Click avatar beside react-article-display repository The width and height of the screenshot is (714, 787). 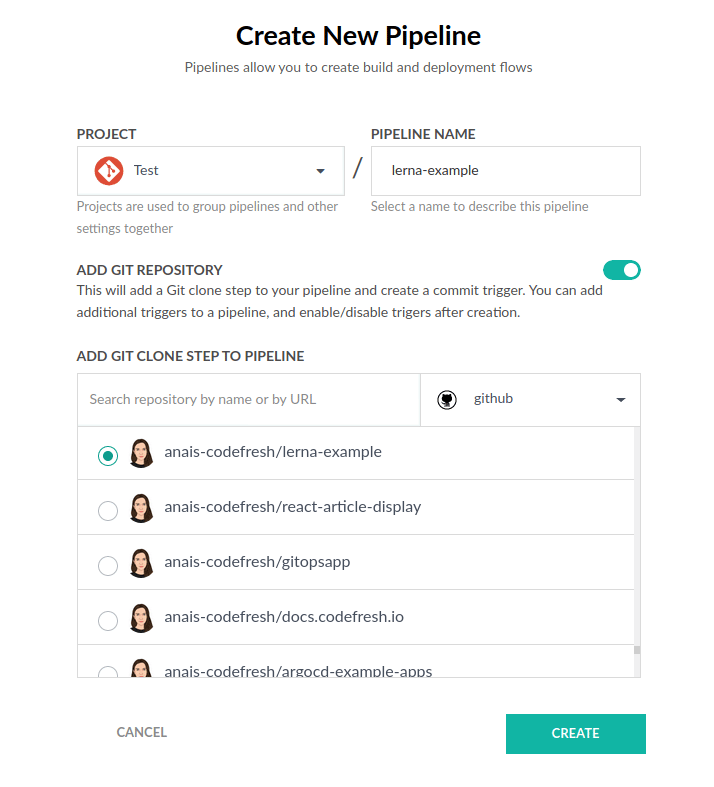click(141, 508)
